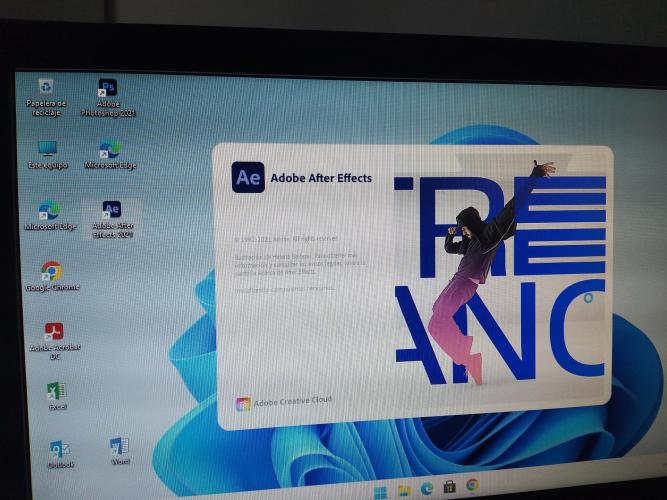
Task: Open Adobe Photoshop 2021 desktop shortcut
Action: click(x=108, y=98)
